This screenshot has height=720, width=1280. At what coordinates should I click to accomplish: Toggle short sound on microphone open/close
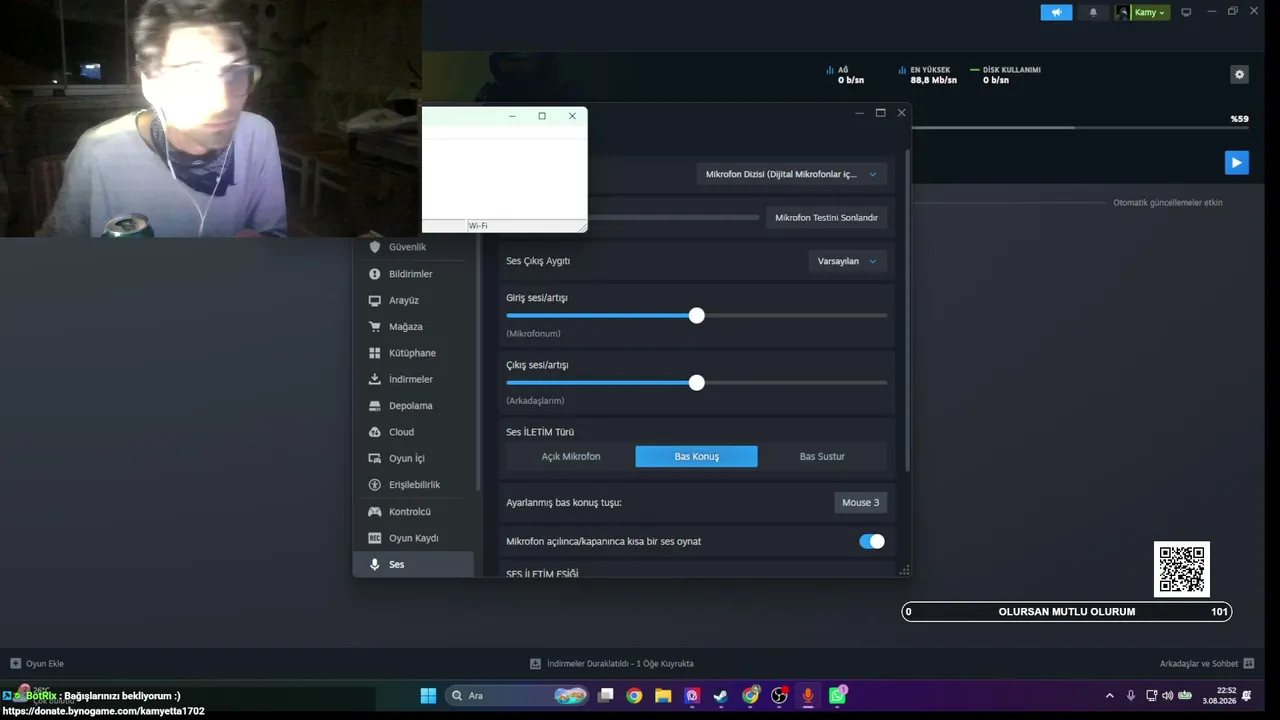872,541
